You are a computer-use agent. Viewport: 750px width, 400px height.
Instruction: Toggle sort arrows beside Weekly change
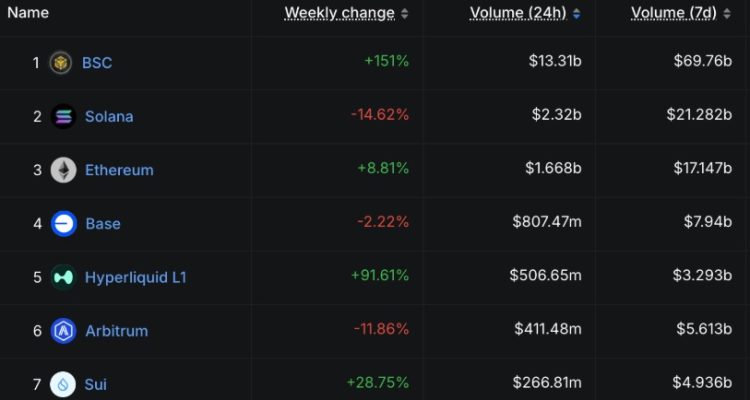tap(405, 14)
